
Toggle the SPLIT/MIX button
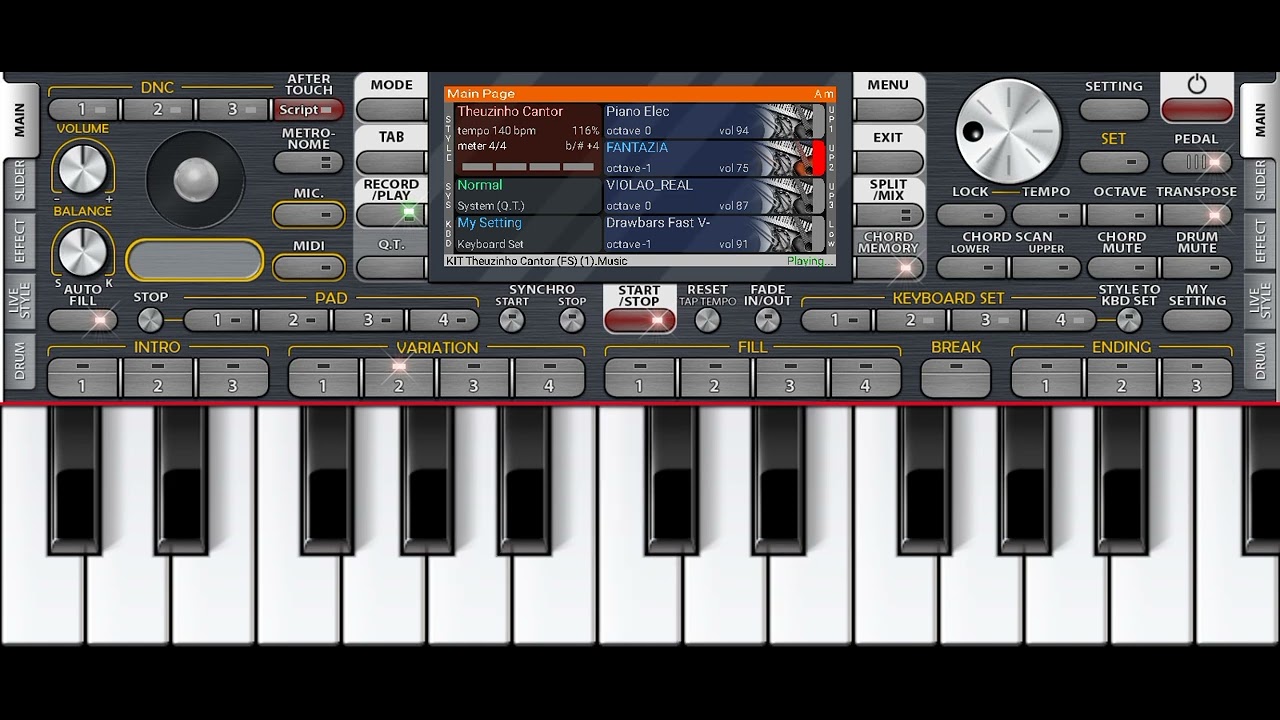888,214
